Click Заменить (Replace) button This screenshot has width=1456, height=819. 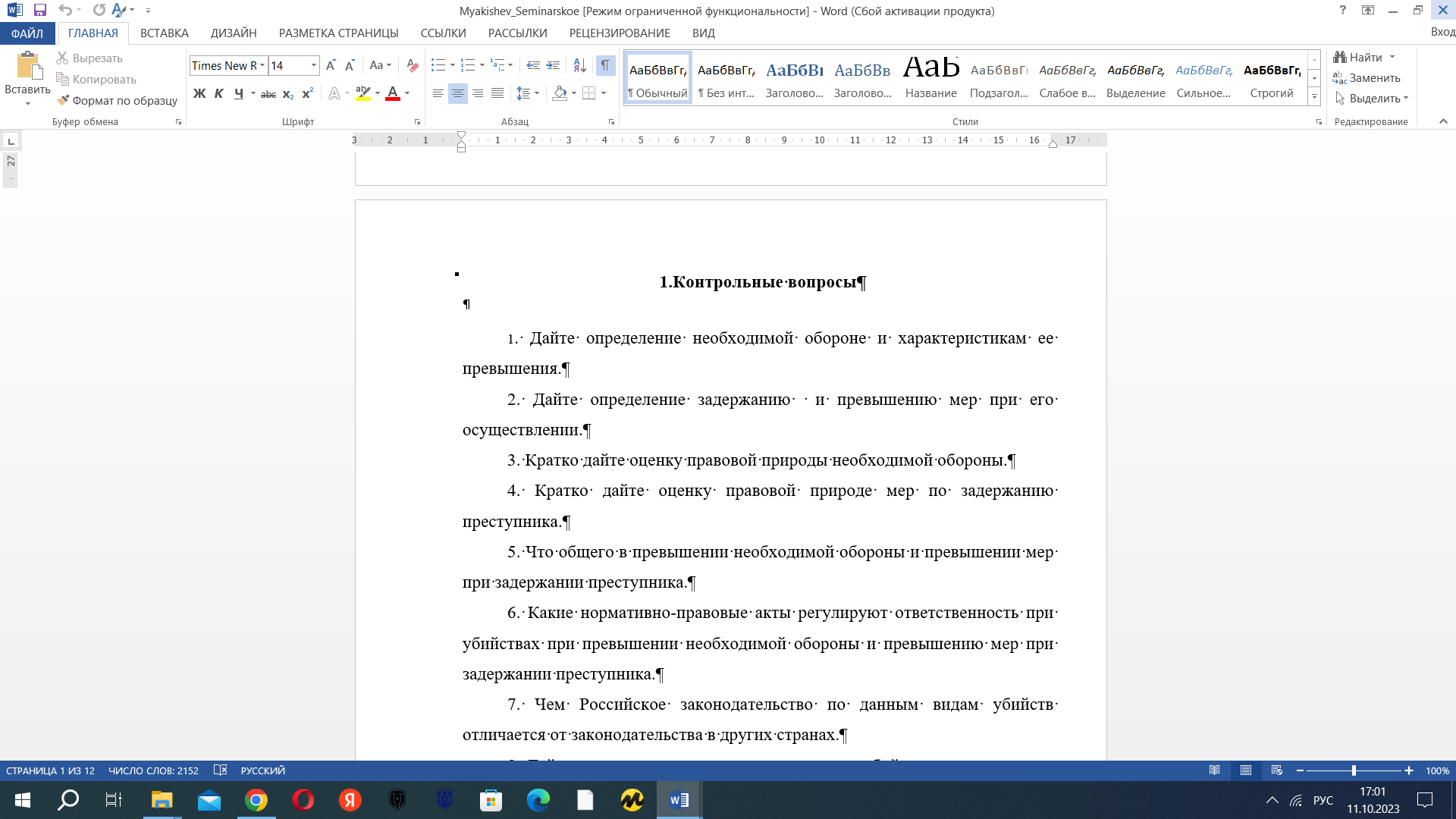[1367, 78]
